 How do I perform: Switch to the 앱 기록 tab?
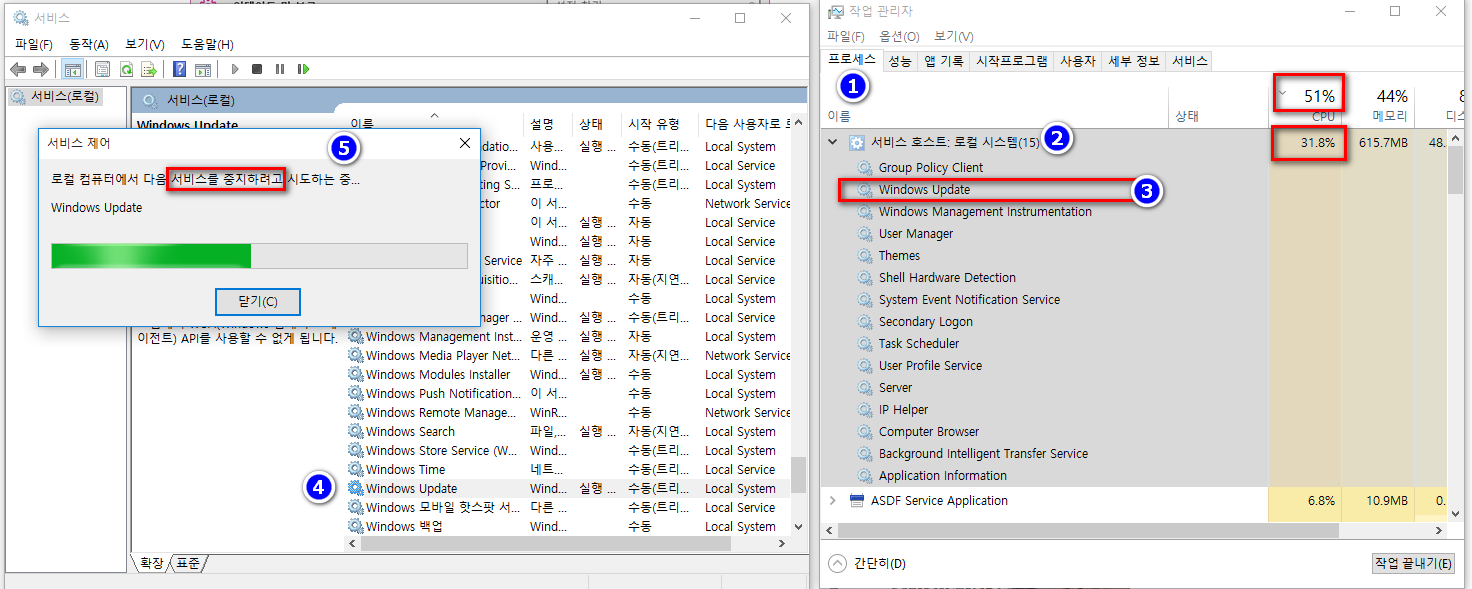click(944, 61)
